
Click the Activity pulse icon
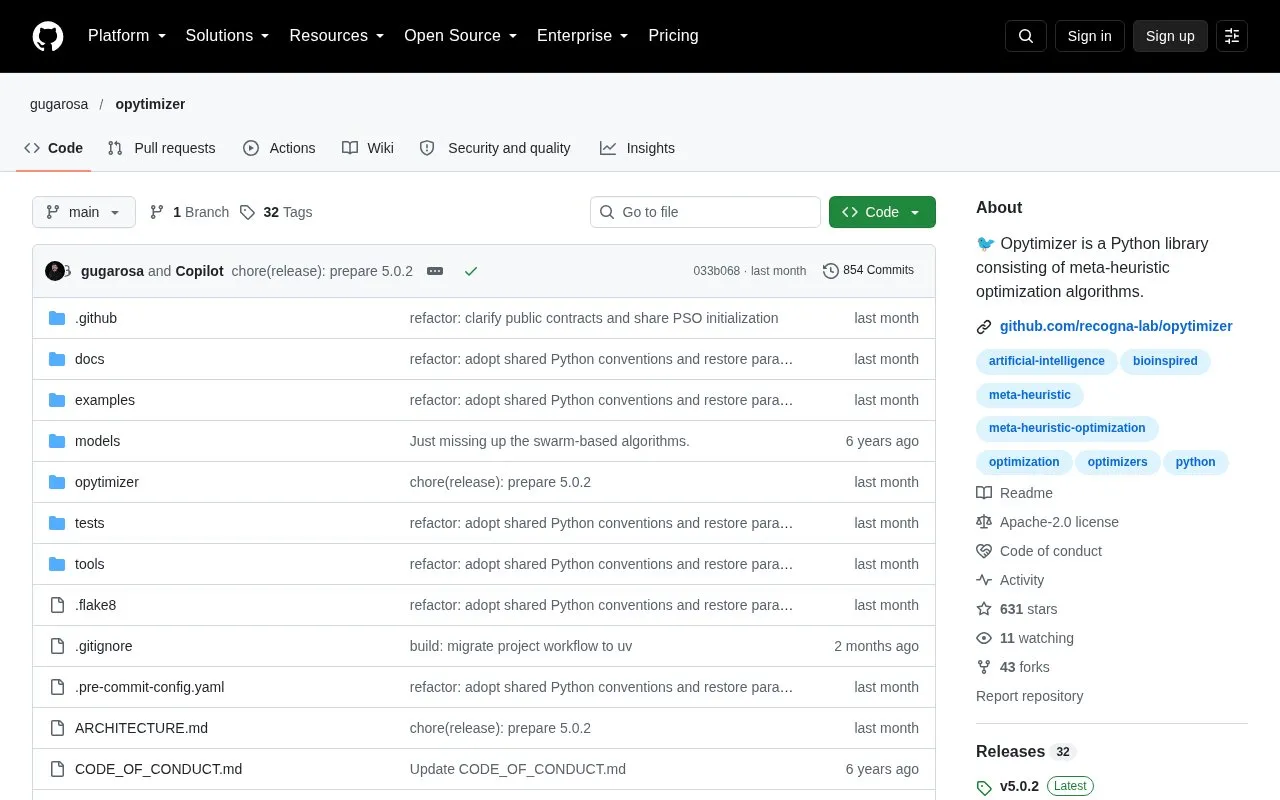pyautogui.click(x=984, y=580)
